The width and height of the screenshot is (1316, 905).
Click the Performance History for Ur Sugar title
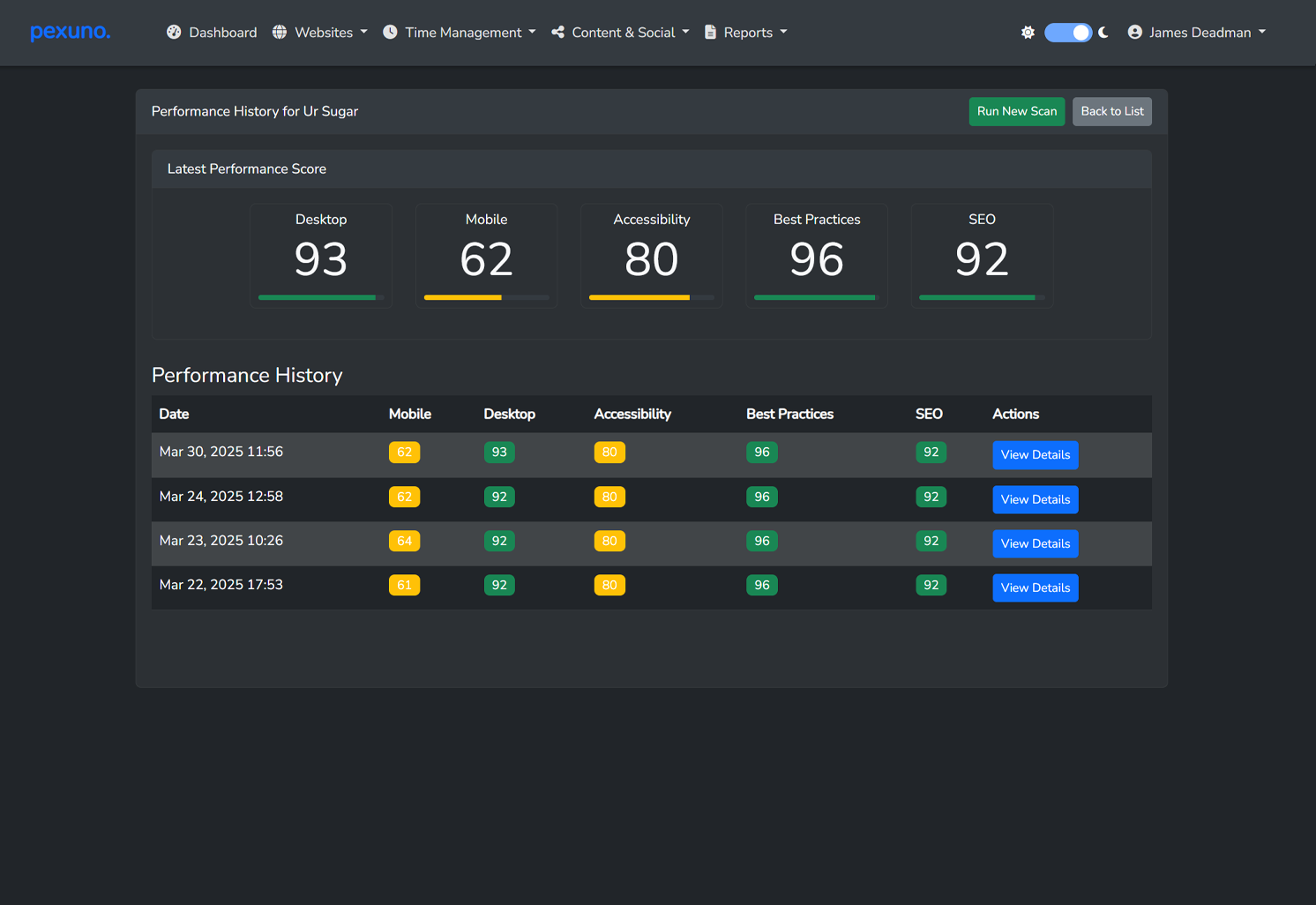pyautogui.click(x=255, y=111)
